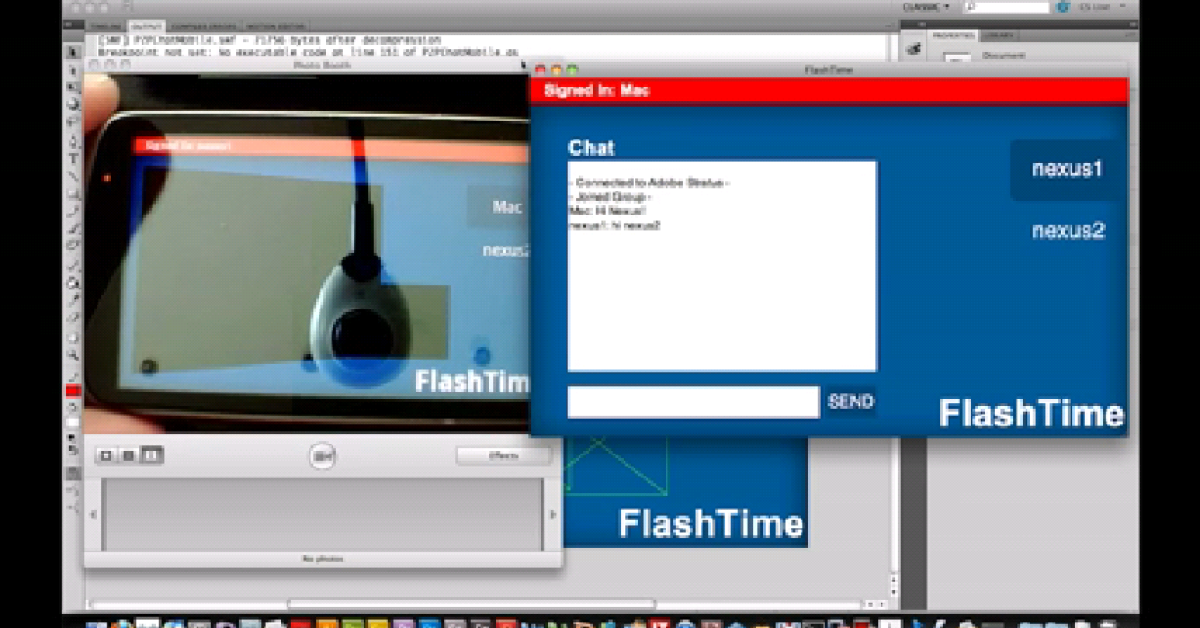Click the right arrow of Photo Booth strip
This screenshot has width=1200, height=628.
coord(552,514)
